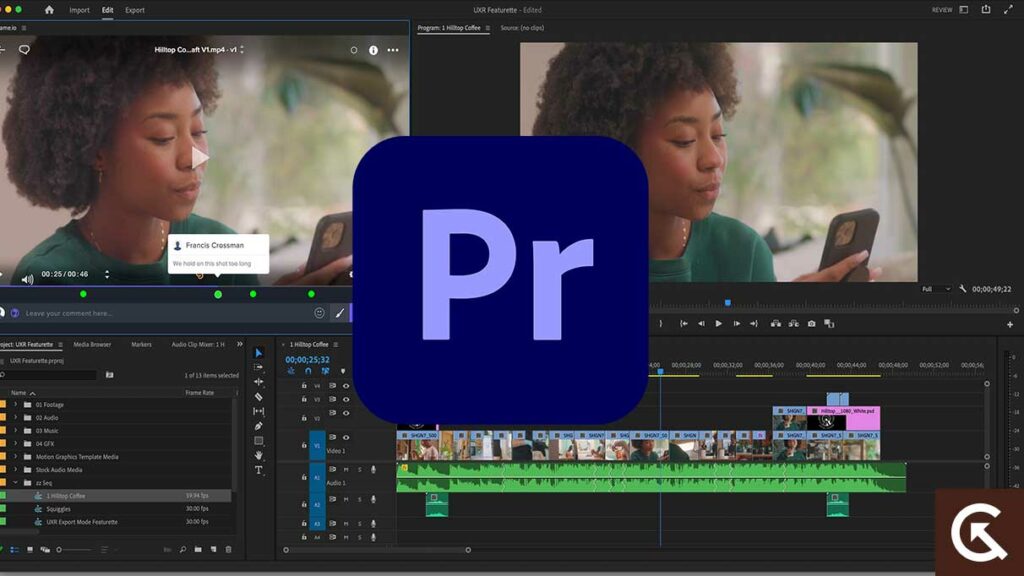Screen dimensions: 1024x576
Task: Select the Razor tool in the timeline toolbar
Action: tap(259, 395)
